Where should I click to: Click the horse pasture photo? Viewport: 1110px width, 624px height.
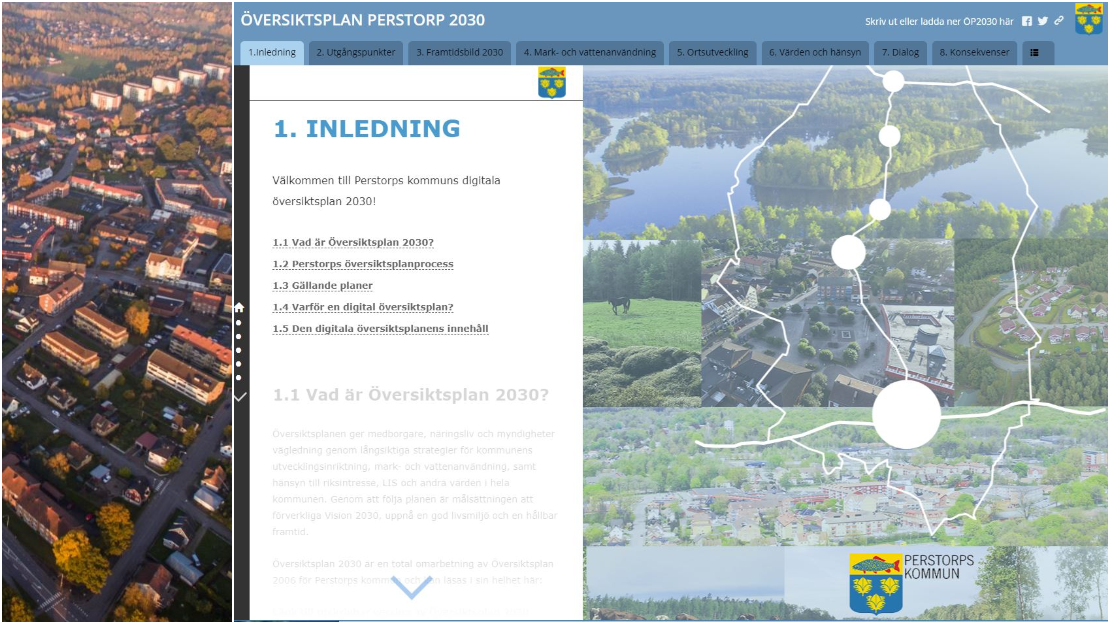(x=643, y=323)
